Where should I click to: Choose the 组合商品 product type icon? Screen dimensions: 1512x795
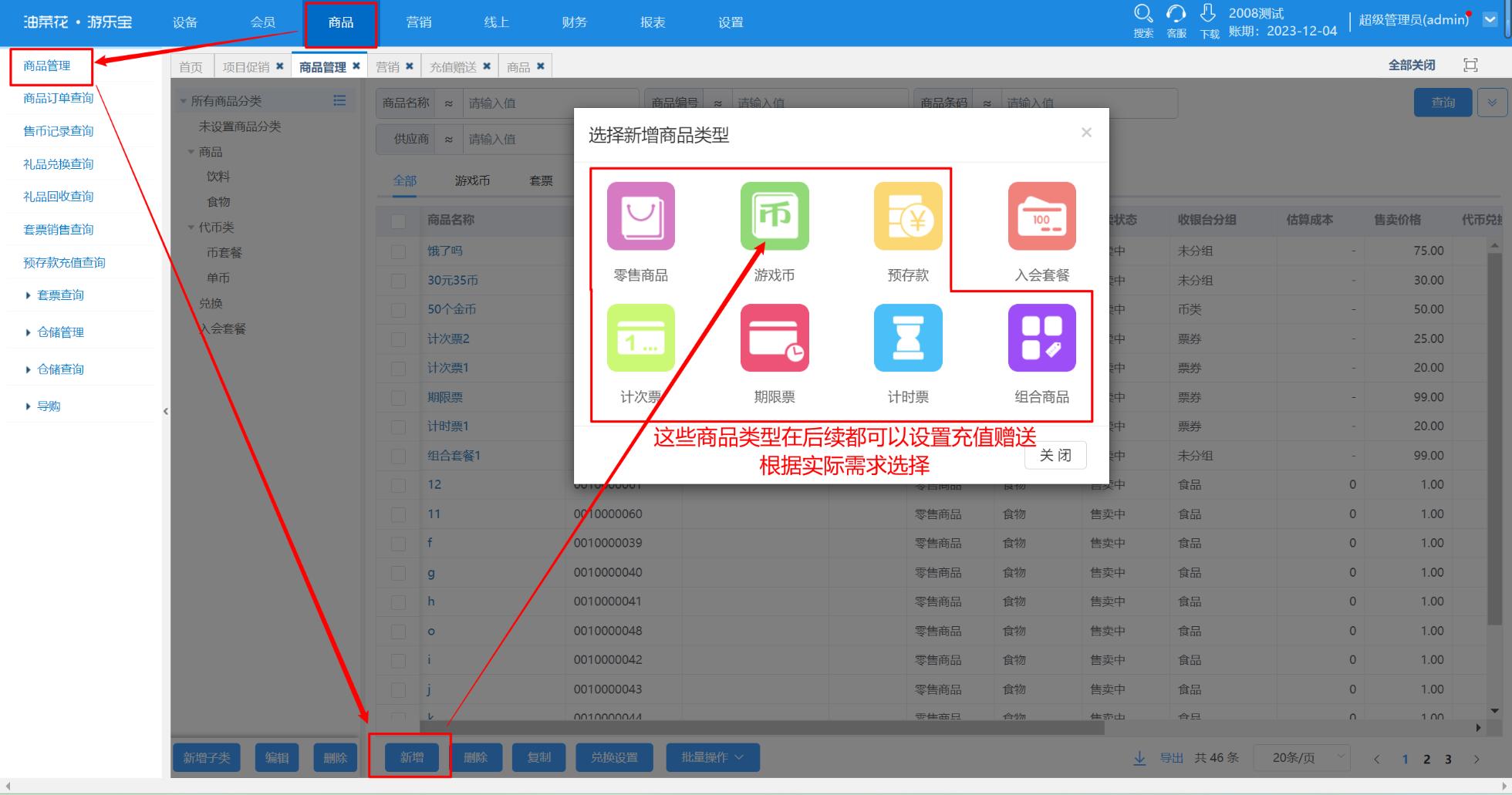1041,338
